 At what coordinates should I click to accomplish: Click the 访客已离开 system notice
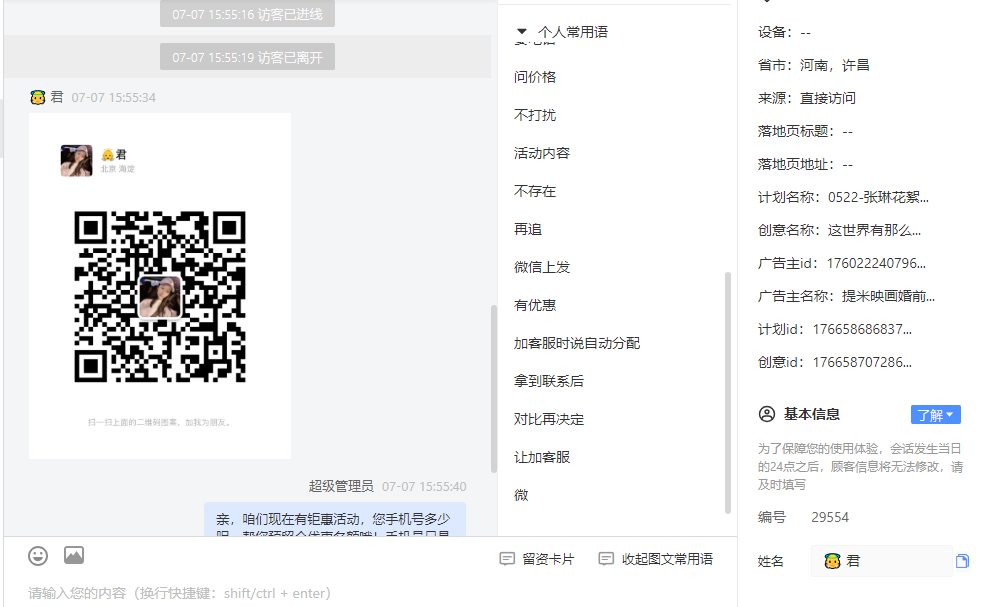(x=247, y=57)
